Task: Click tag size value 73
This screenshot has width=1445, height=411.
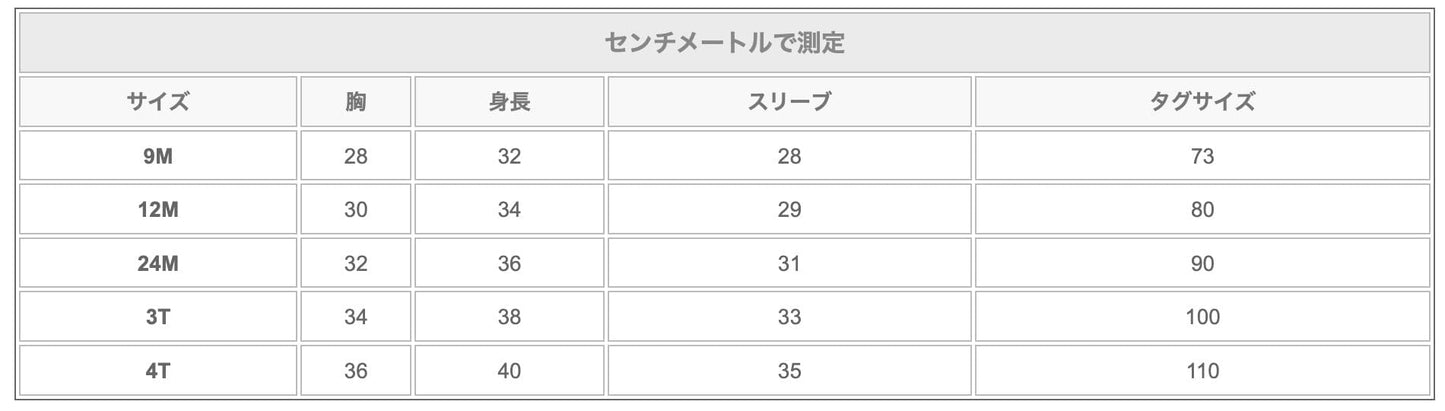Action: click(1202, 156)
